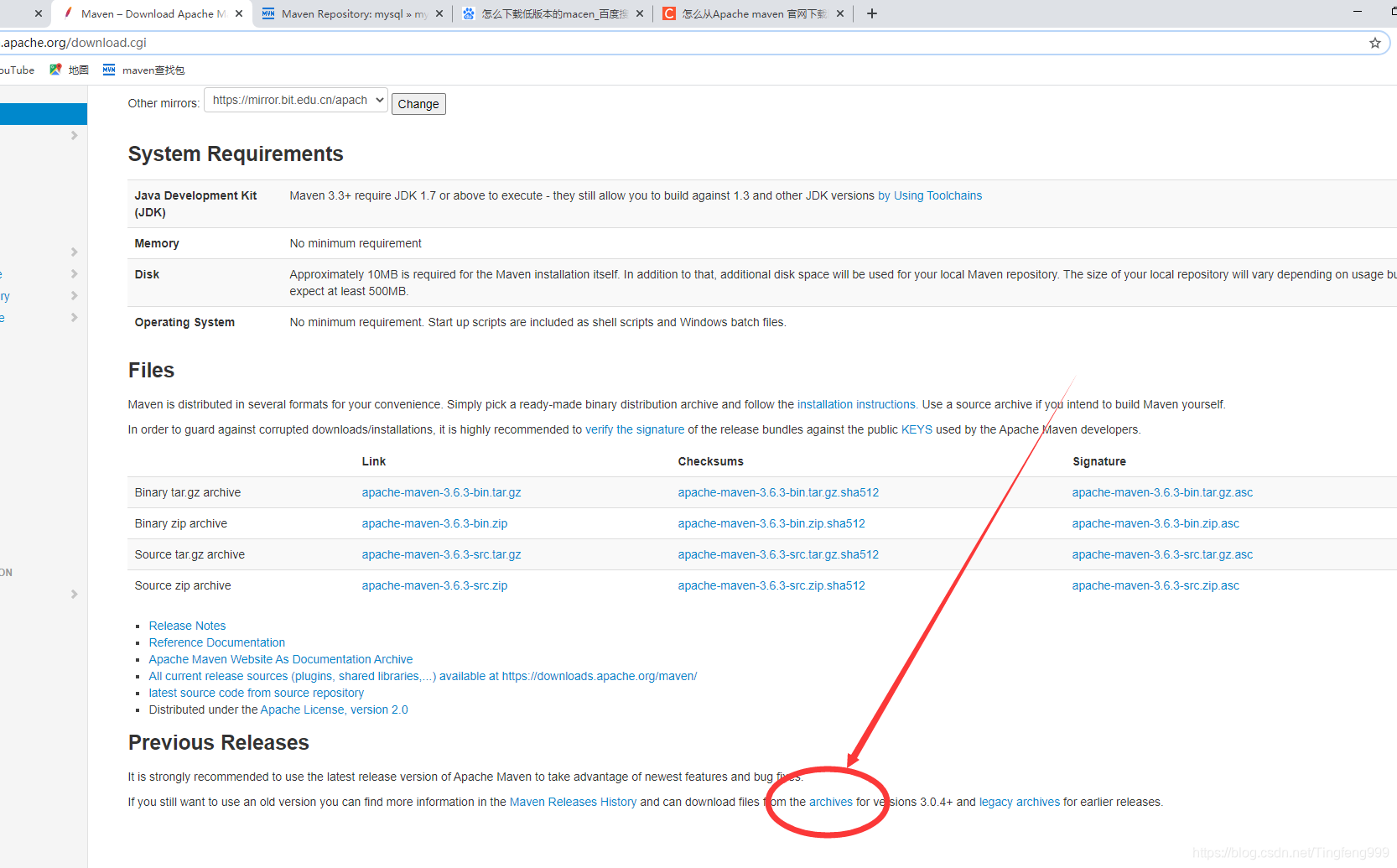Close the Maven Download Apache tab

(239, 13)
